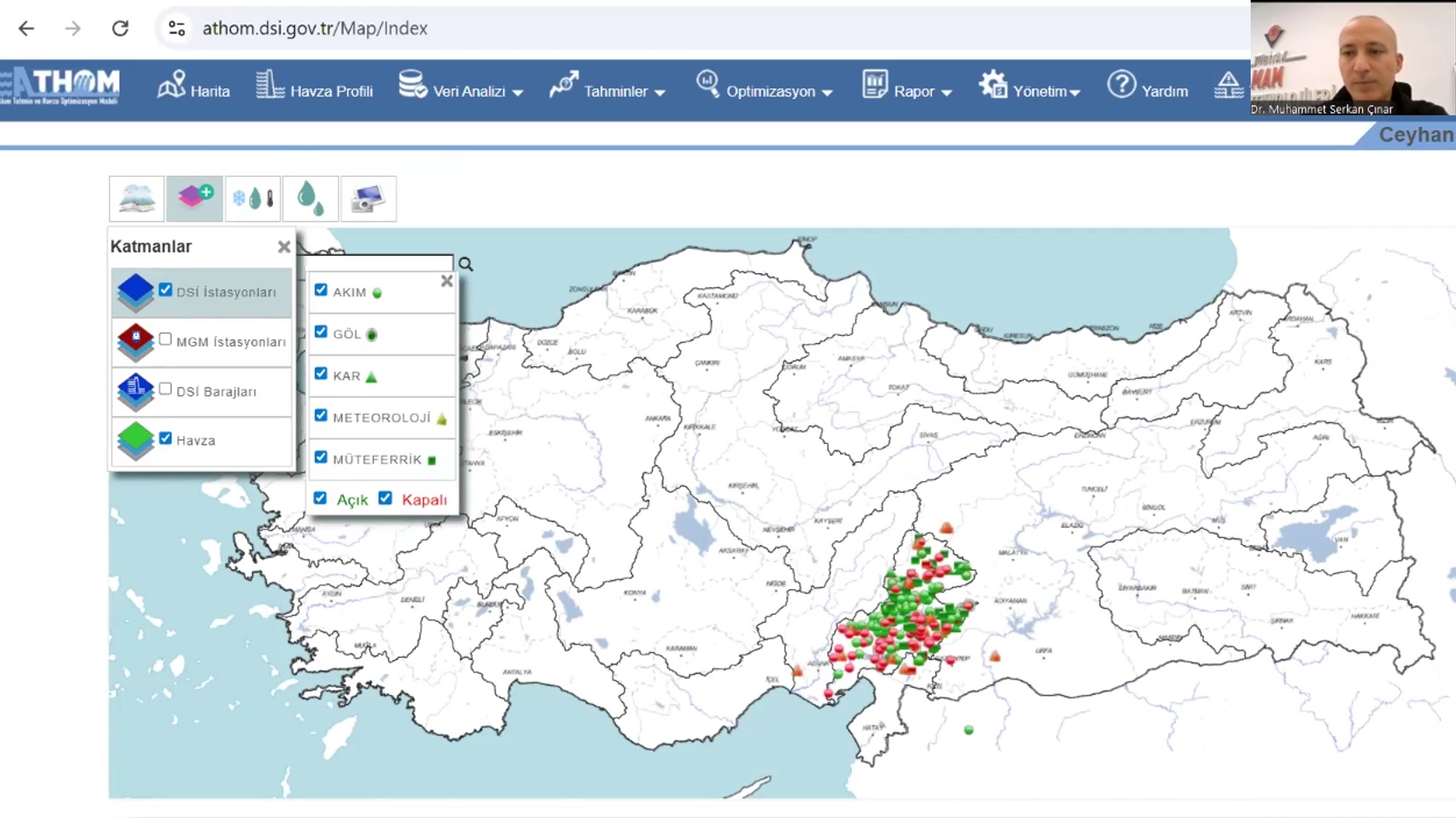Click the water drops toolbar icon
The width and height of the screenshot is (1456, 818).
click(x=310, y=199)
